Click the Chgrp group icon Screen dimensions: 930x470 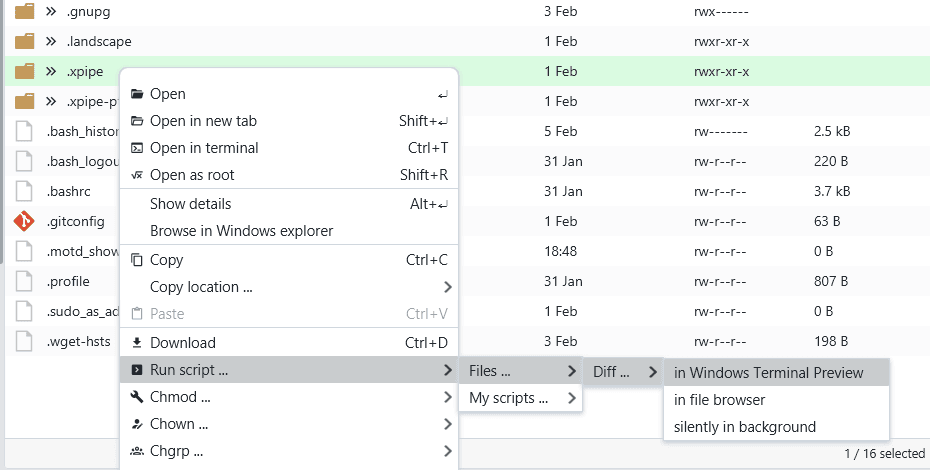[x=137, y=451]
